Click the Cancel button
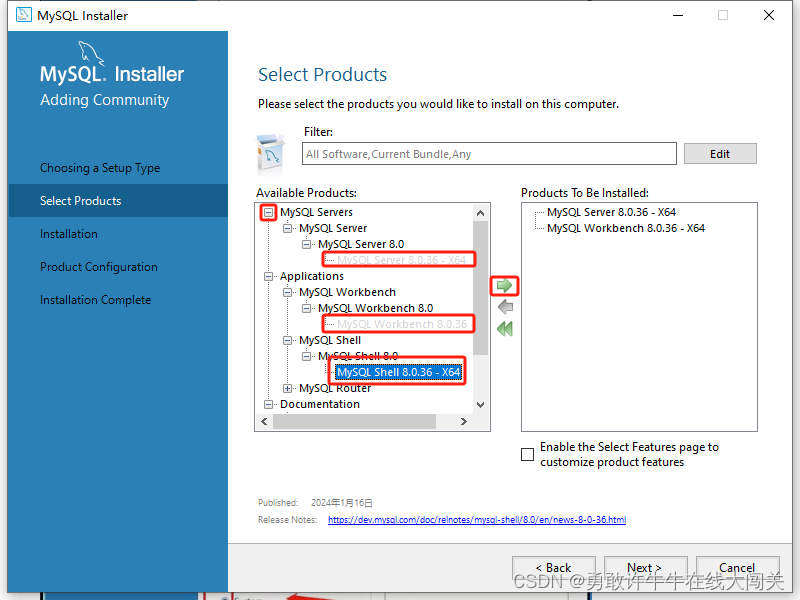Viewport: 800px width, 600px height. [x=737, y=567]
